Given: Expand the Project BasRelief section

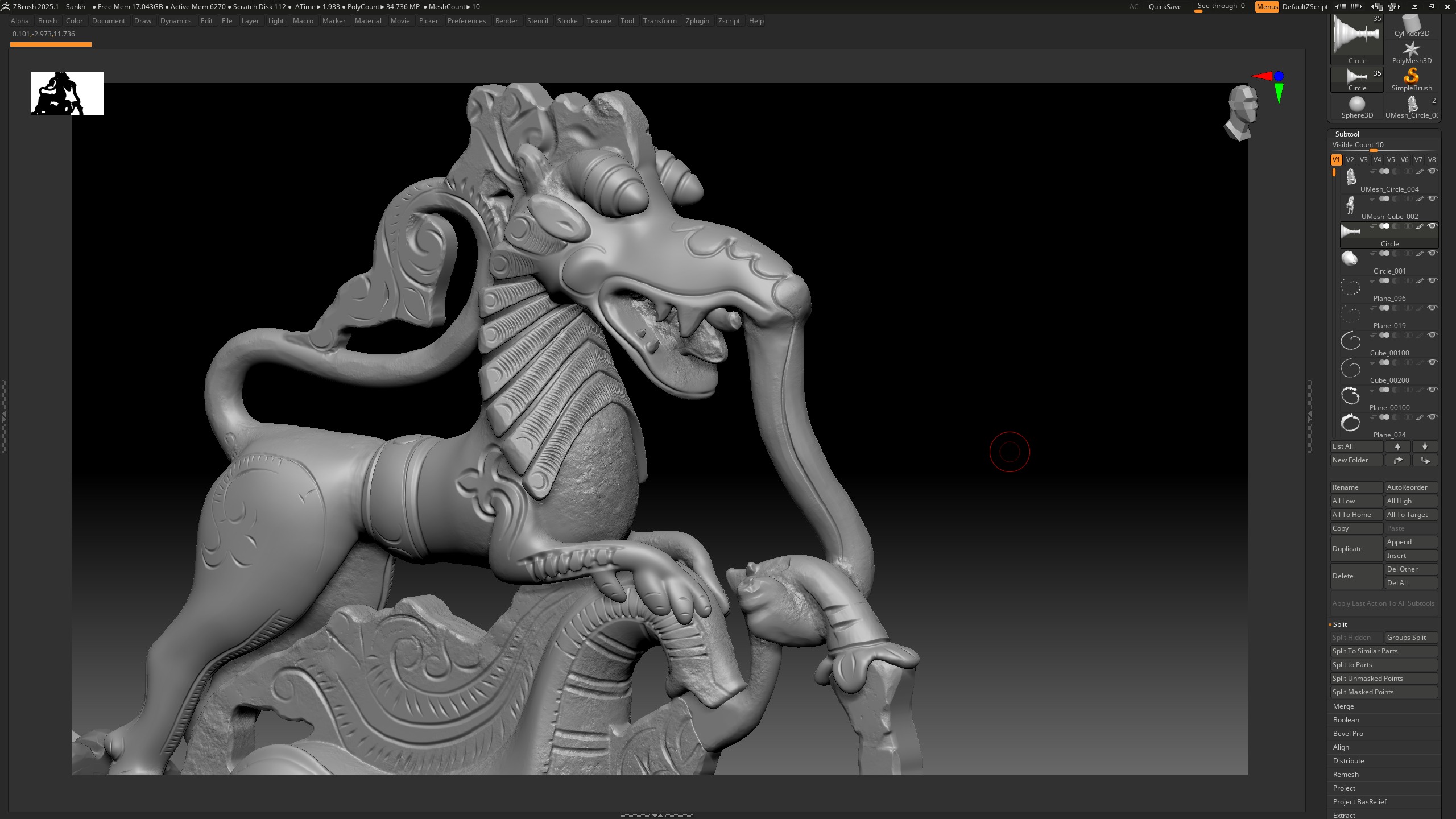Looking at the screenshot, I should click(1359, 802).
